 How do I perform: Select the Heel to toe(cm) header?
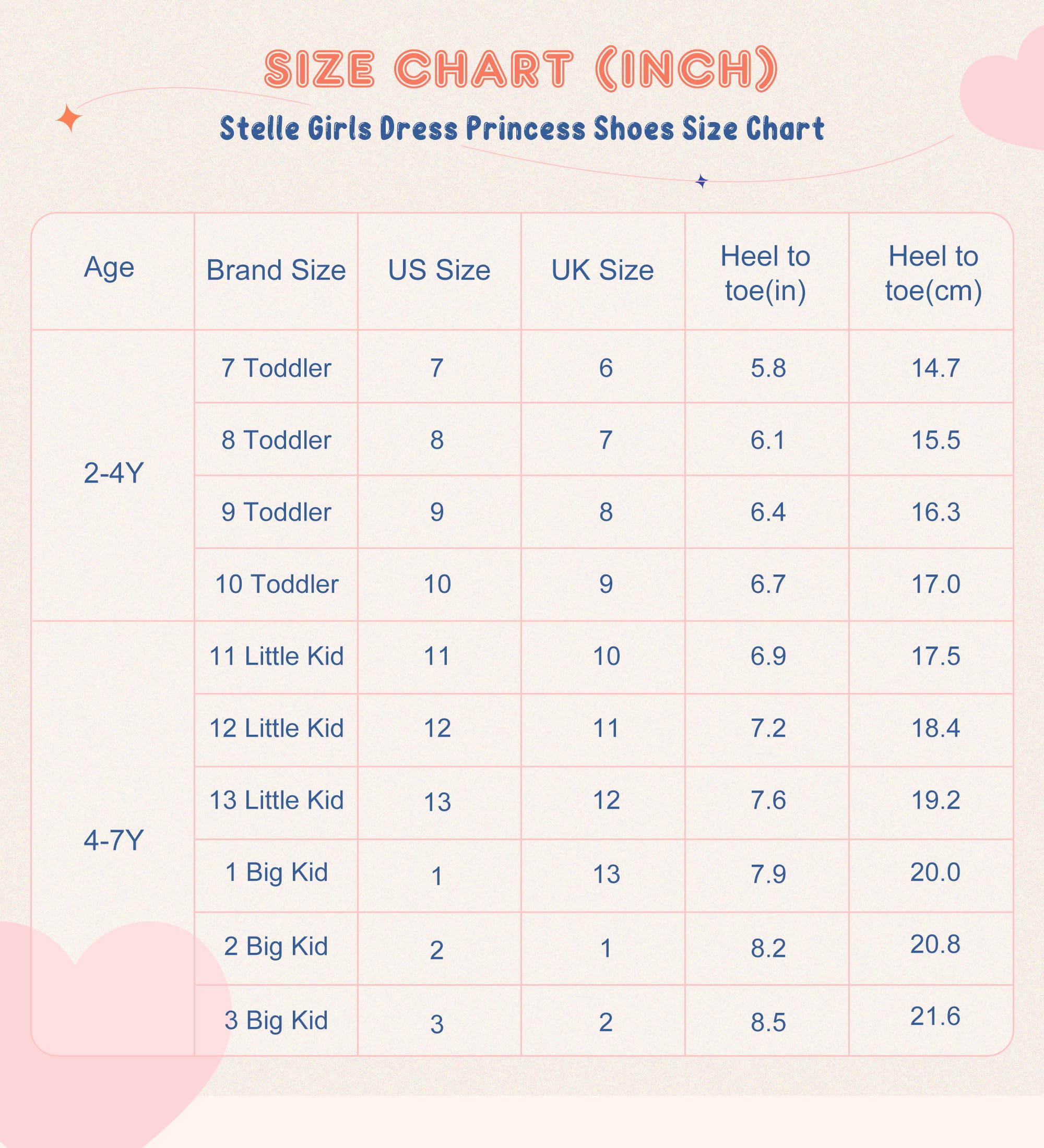point(933,273)
